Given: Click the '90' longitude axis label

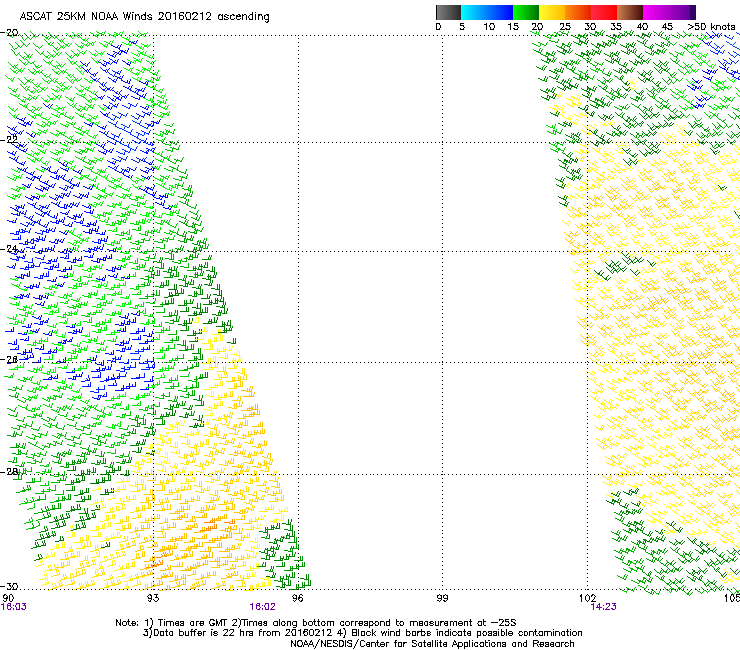Looking at the screenshot, I should 8,598.
